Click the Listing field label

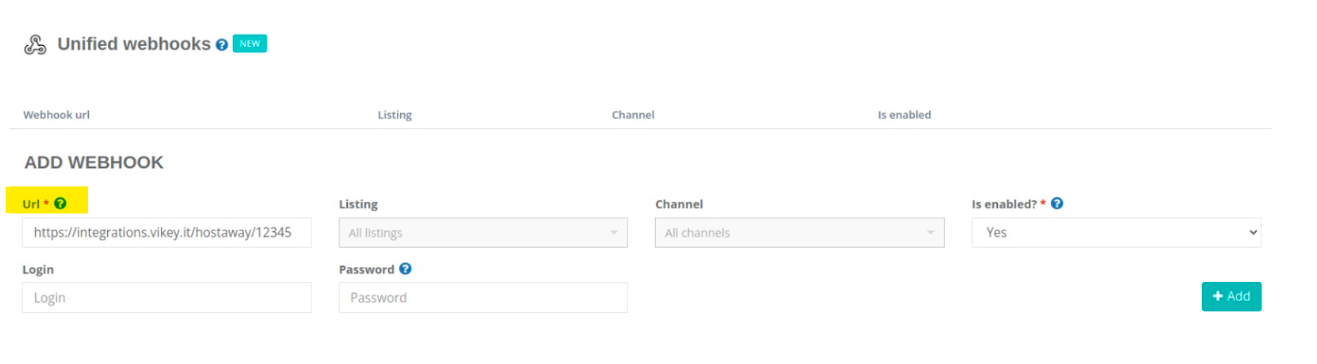358,204
